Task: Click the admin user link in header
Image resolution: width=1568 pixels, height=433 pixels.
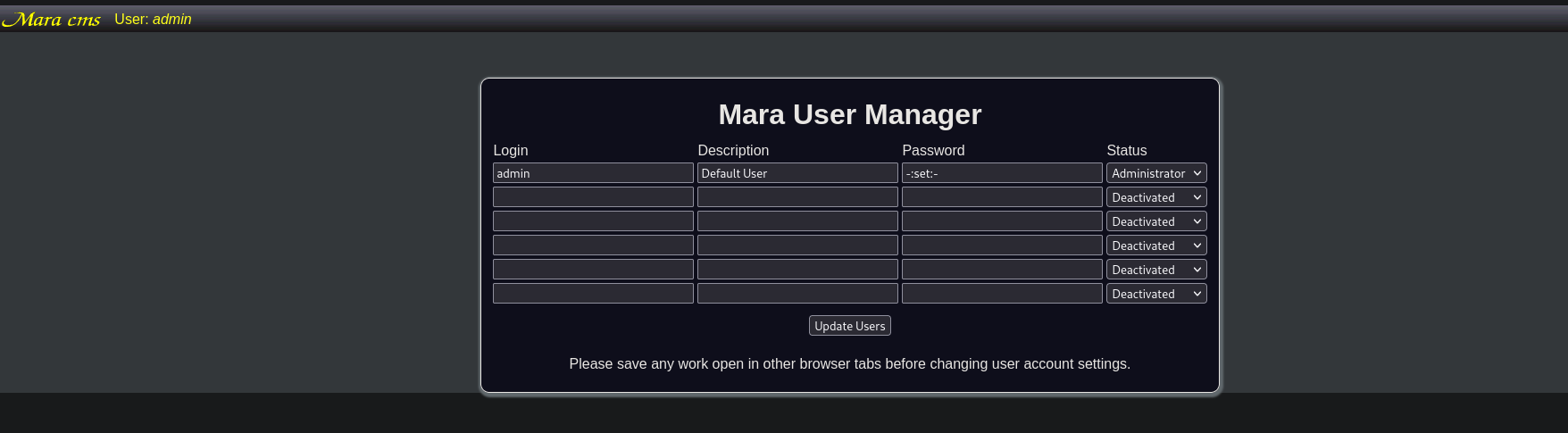Action: tap(171, 20)
